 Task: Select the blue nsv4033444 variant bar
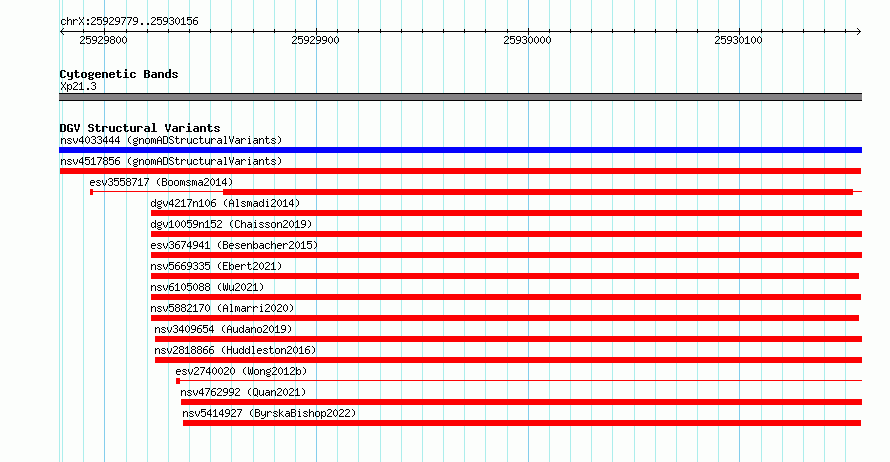pyautogui.click(x=460, y=150)
